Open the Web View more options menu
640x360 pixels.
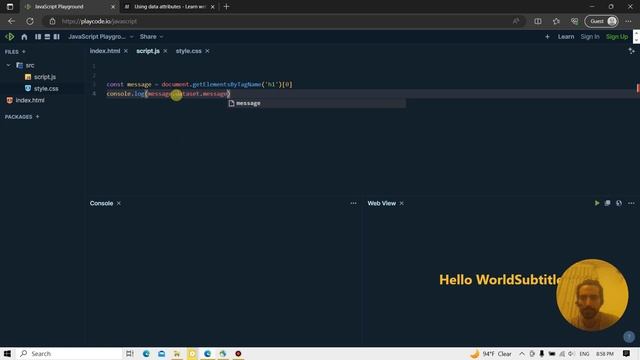pos(631,203)
